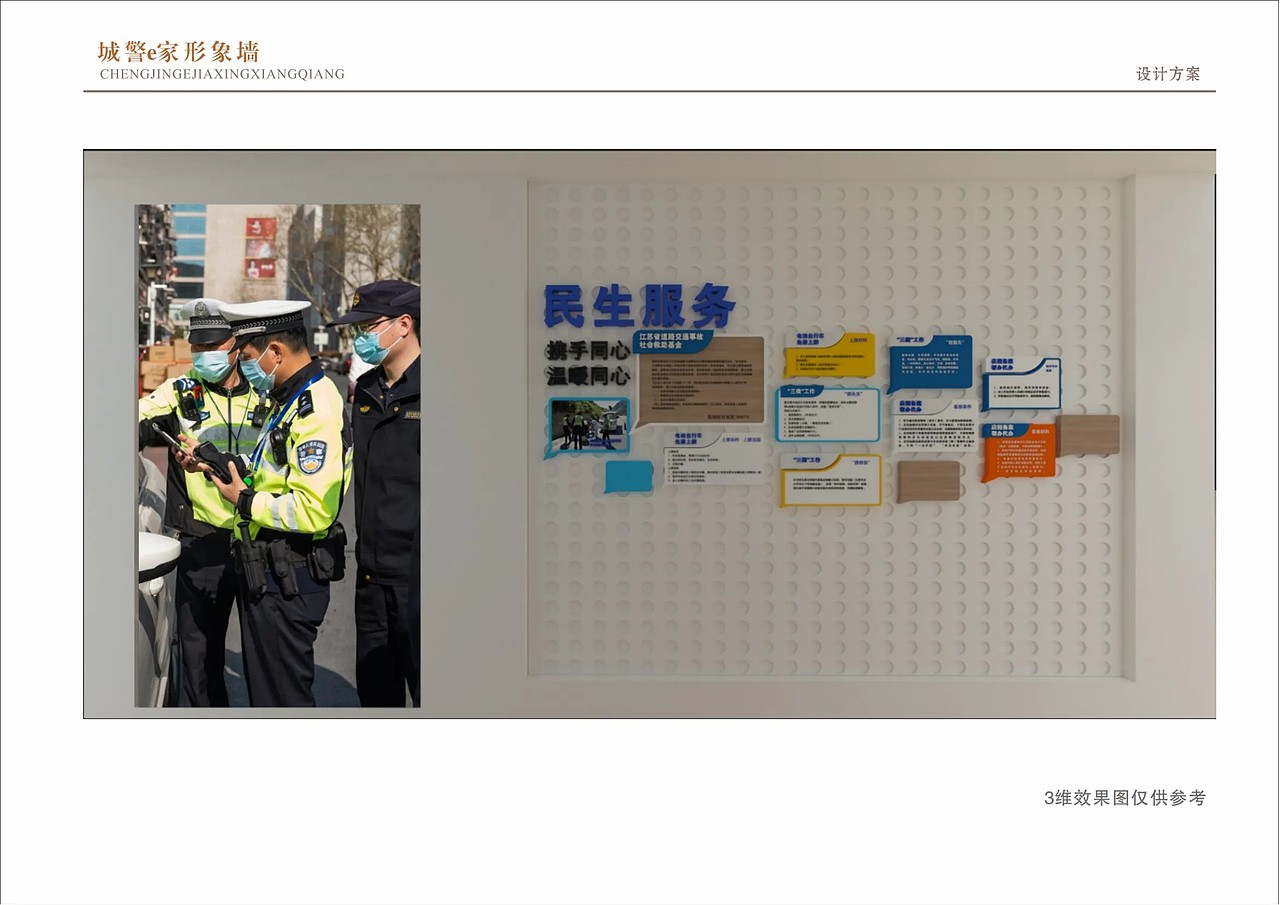Click the 3维效果图仅供参考 note text
1280x905 pixels.
1124,798
